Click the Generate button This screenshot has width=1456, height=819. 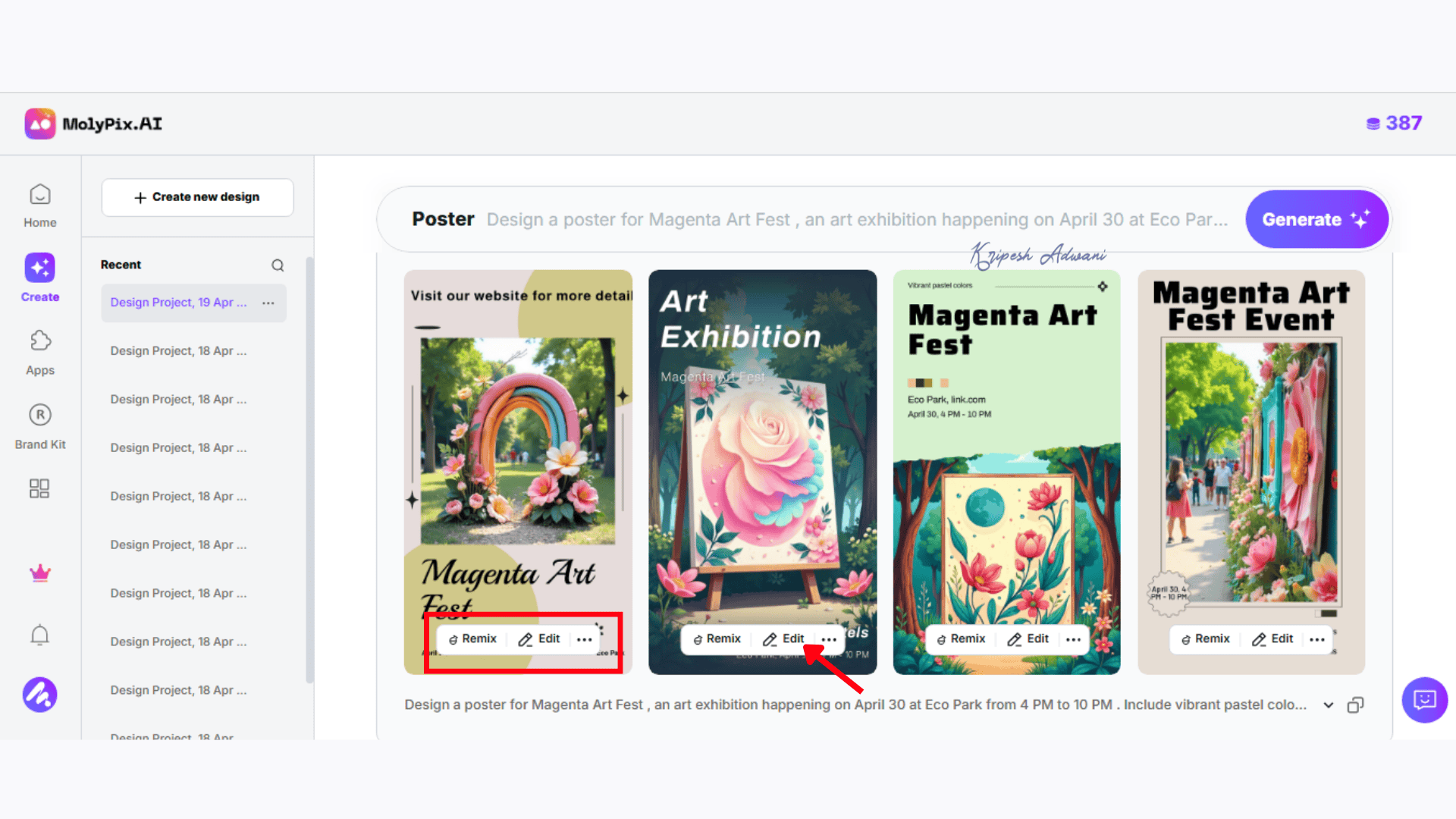1316,219
